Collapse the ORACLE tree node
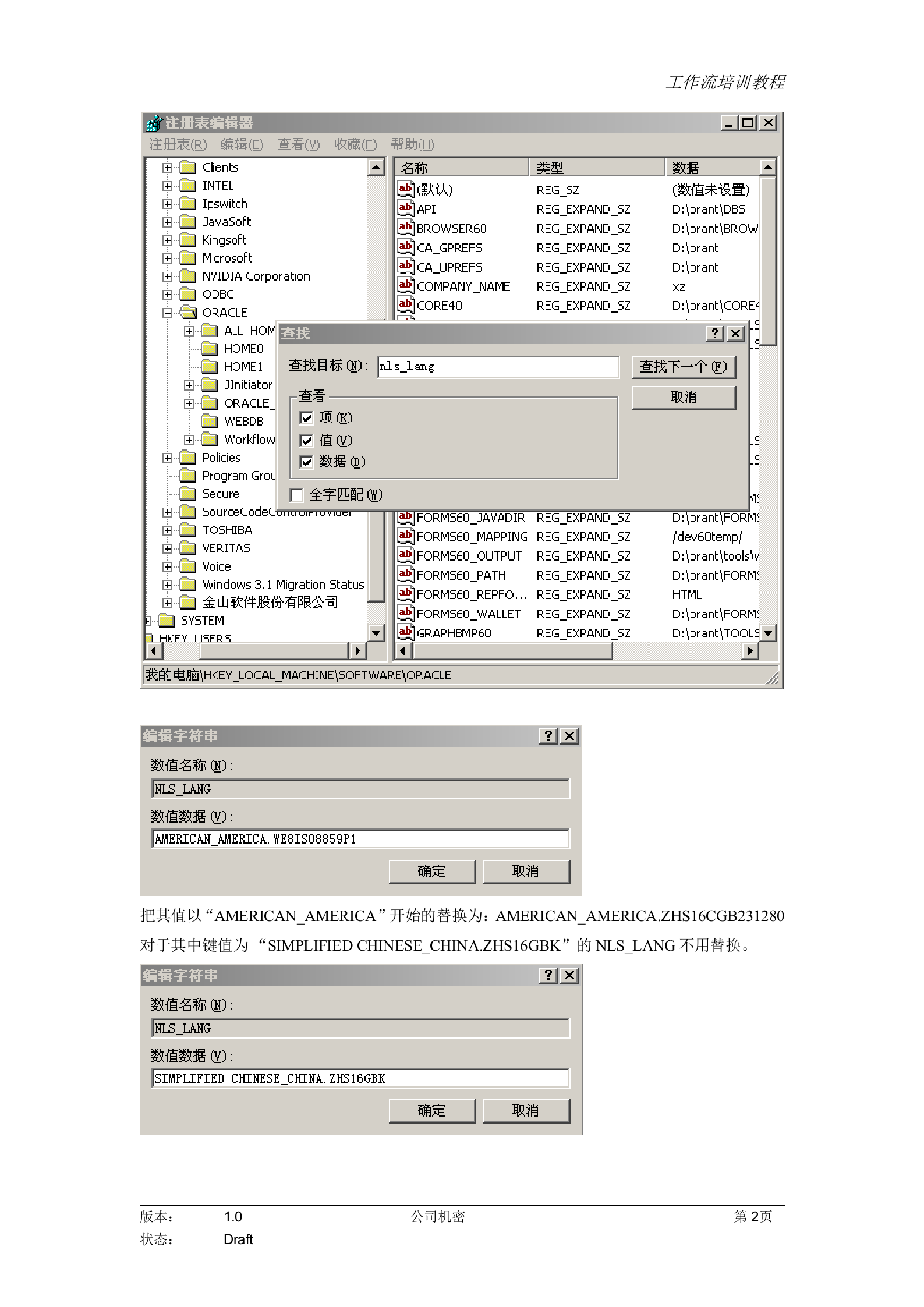Image resolution: width=924 pixels, height=1307 pixels. pyautogui.click(x=168, y=313)
